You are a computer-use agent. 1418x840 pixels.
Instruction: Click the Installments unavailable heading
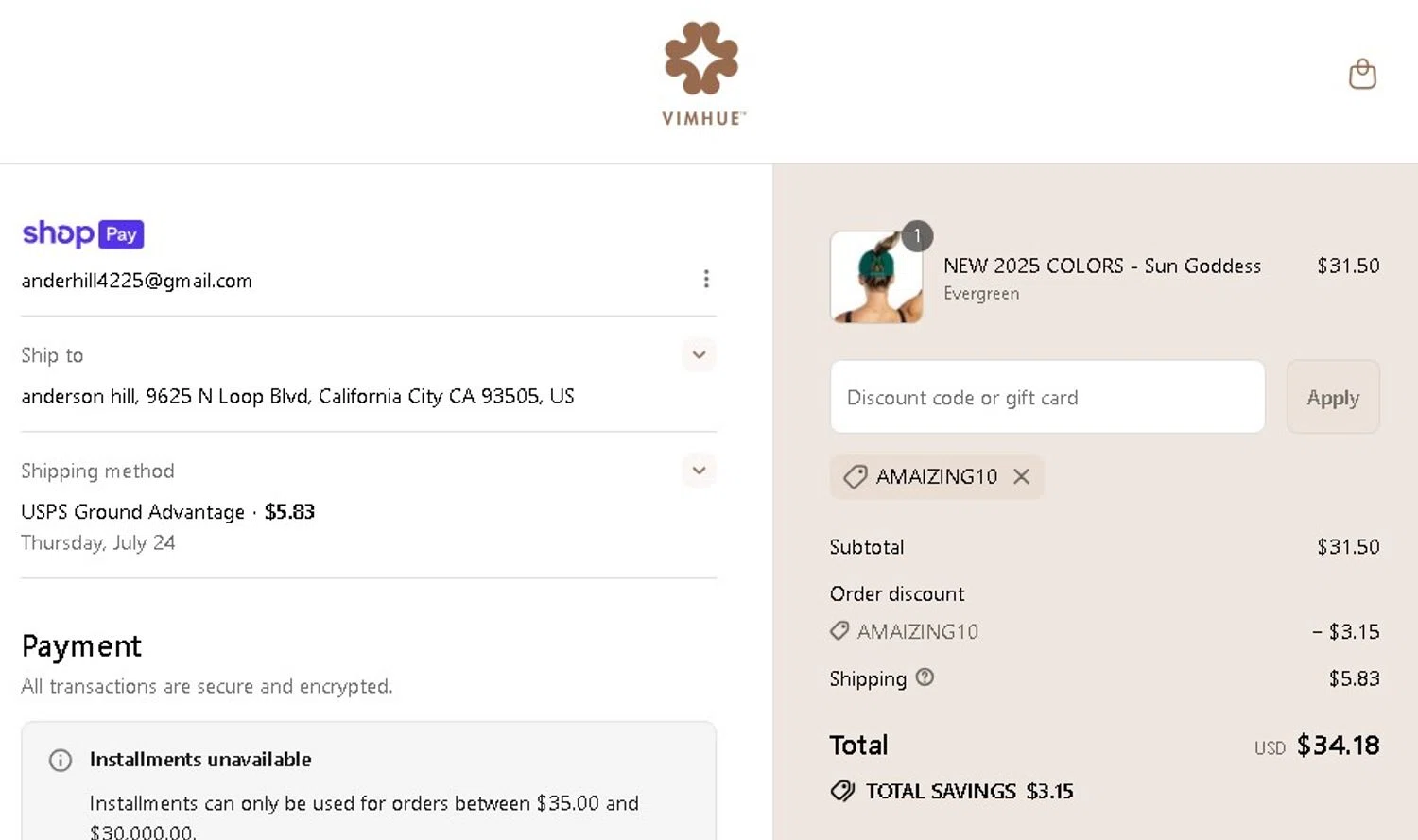(x=200, y=760)
